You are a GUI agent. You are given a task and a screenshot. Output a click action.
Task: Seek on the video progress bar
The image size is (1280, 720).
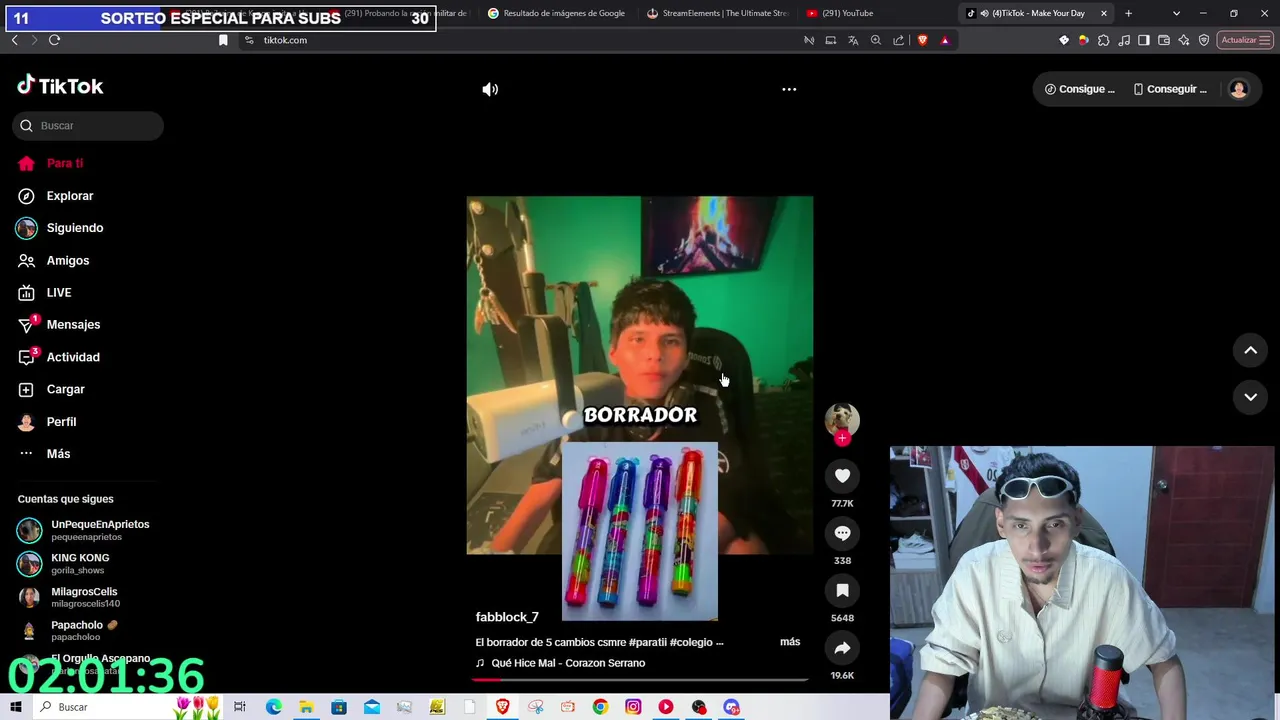(x=640, y=679)
